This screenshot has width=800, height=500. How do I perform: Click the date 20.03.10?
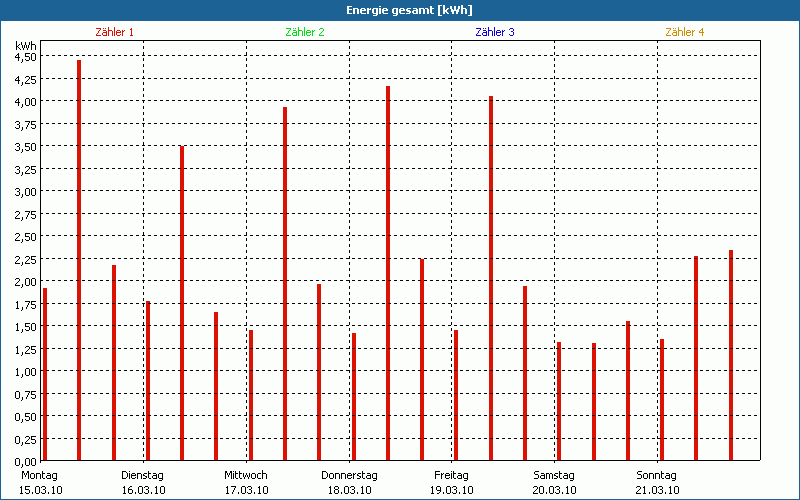coord(555,491)
